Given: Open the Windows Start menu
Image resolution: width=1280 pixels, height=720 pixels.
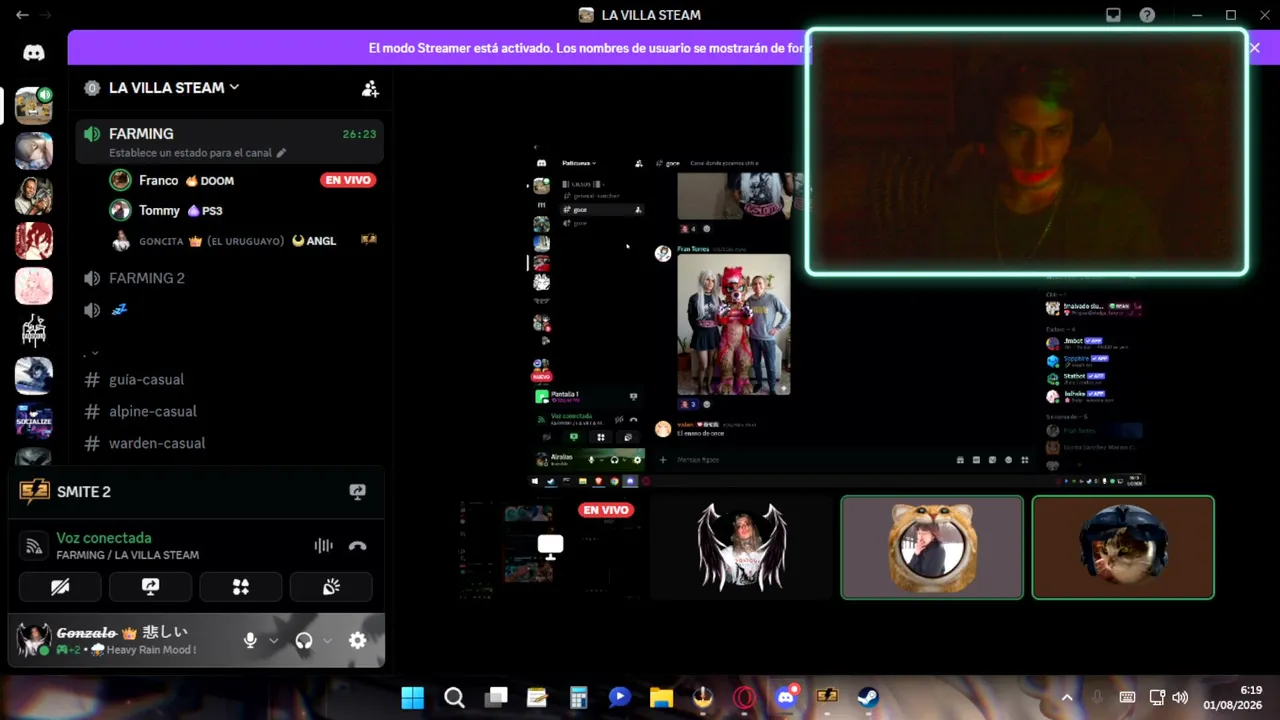Looking at the screenshot, I should coord(412,697).
